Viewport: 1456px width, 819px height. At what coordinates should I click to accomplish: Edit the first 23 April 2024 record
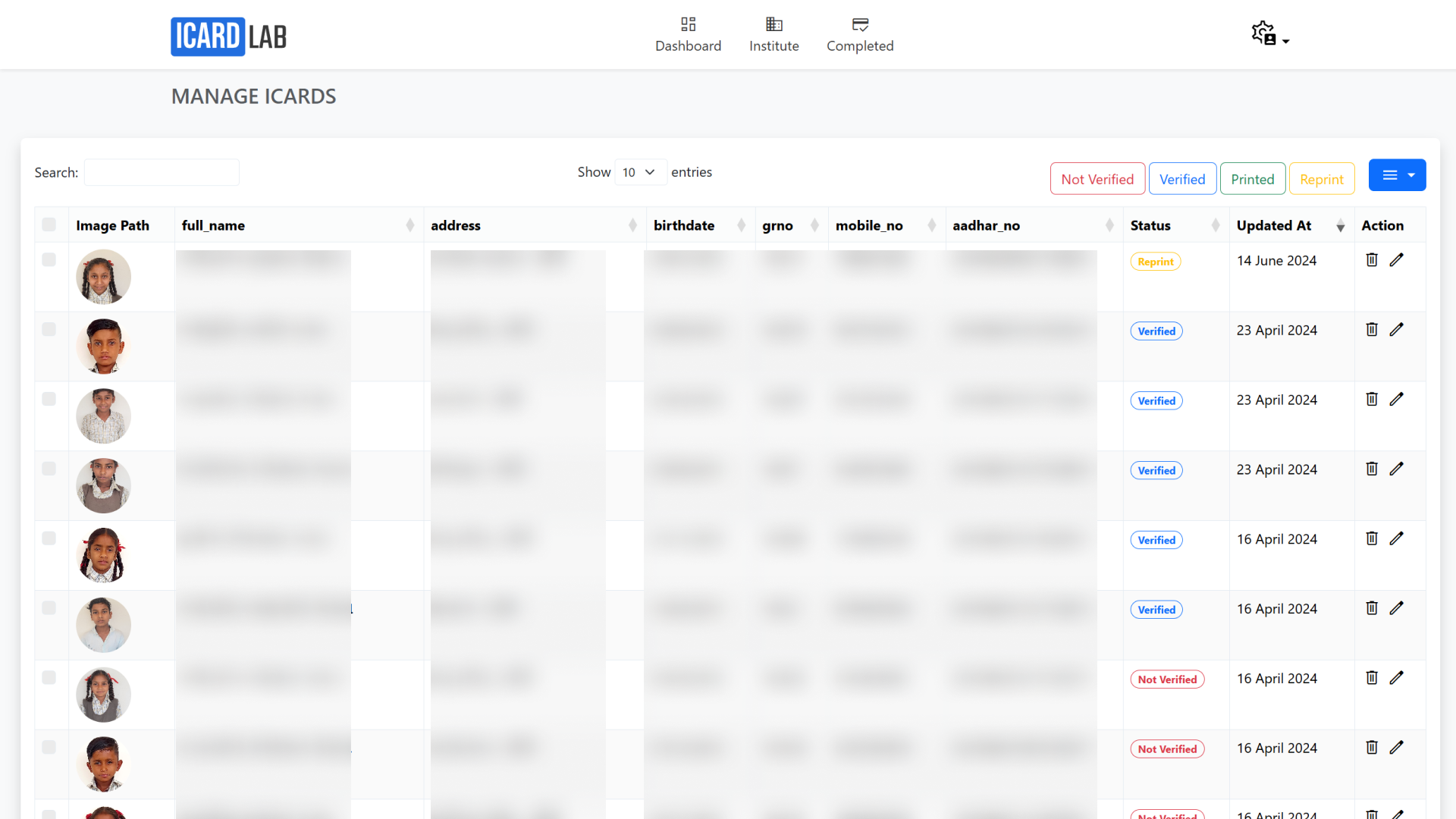1397,330
